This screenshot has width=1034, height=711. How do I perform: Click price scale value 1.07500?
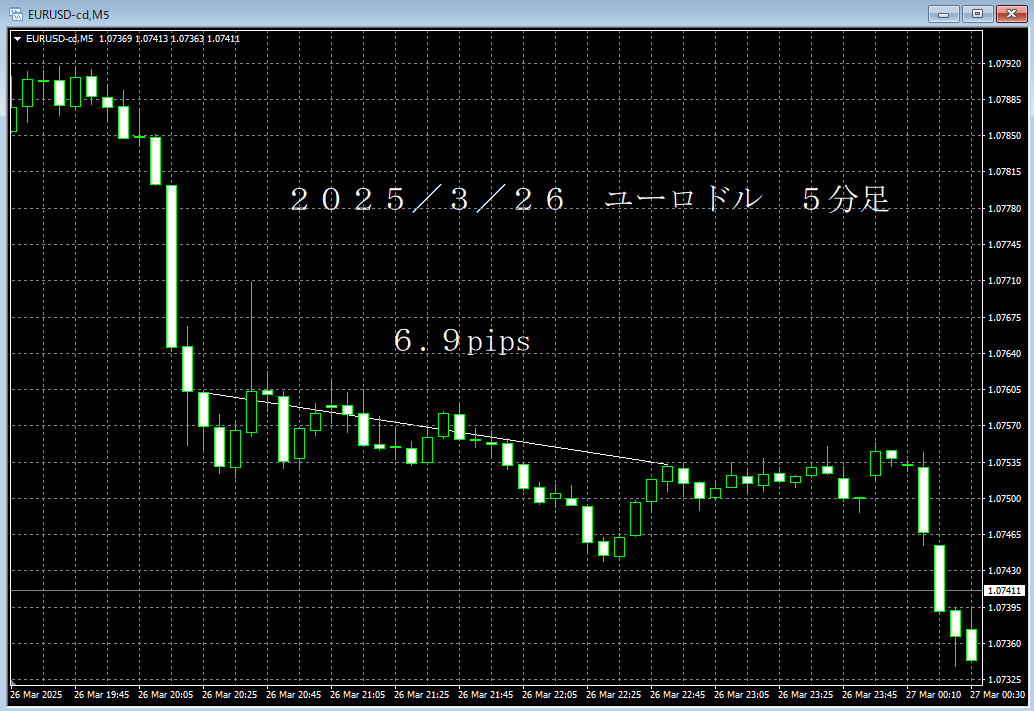[x=1004, y=499]
